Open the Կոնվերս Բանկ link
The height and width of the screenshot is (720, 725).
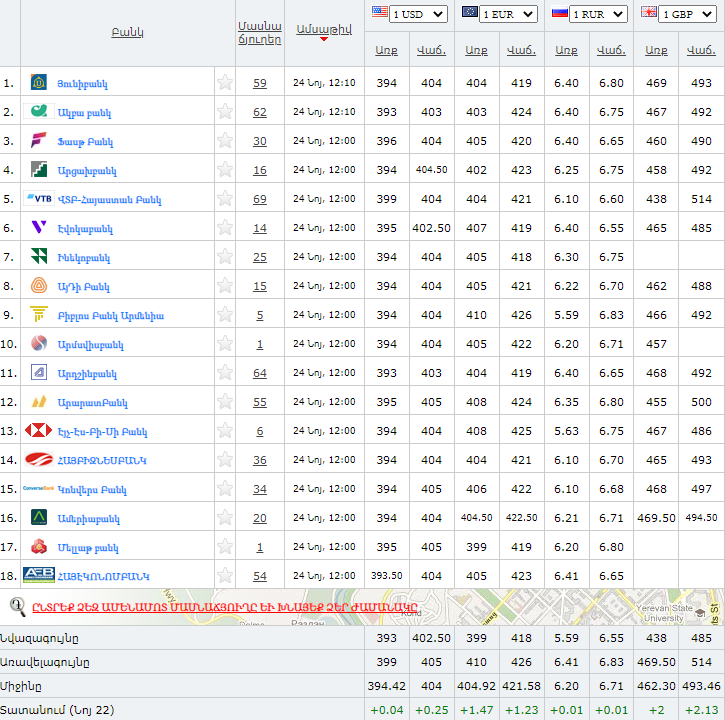pos(92,490)
